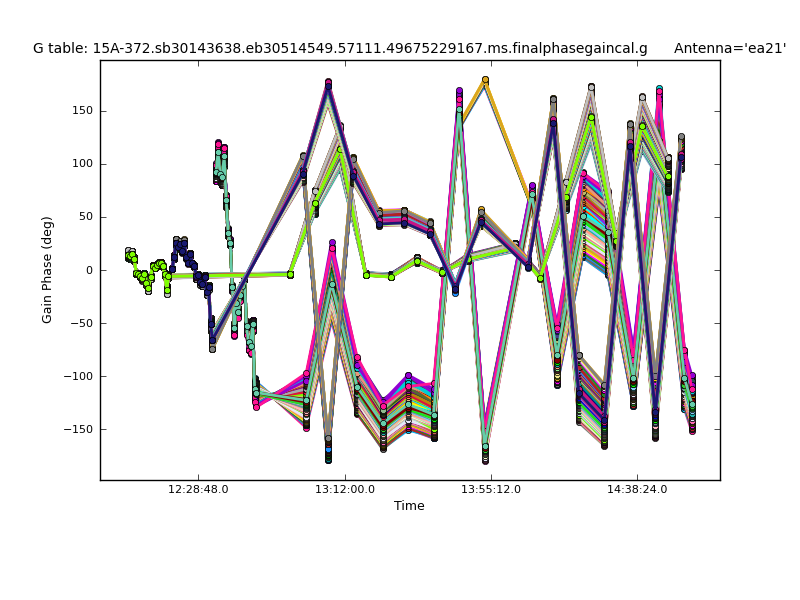
Task: Click the 50 y-axis tick label
Action: [x=85, y=217]
